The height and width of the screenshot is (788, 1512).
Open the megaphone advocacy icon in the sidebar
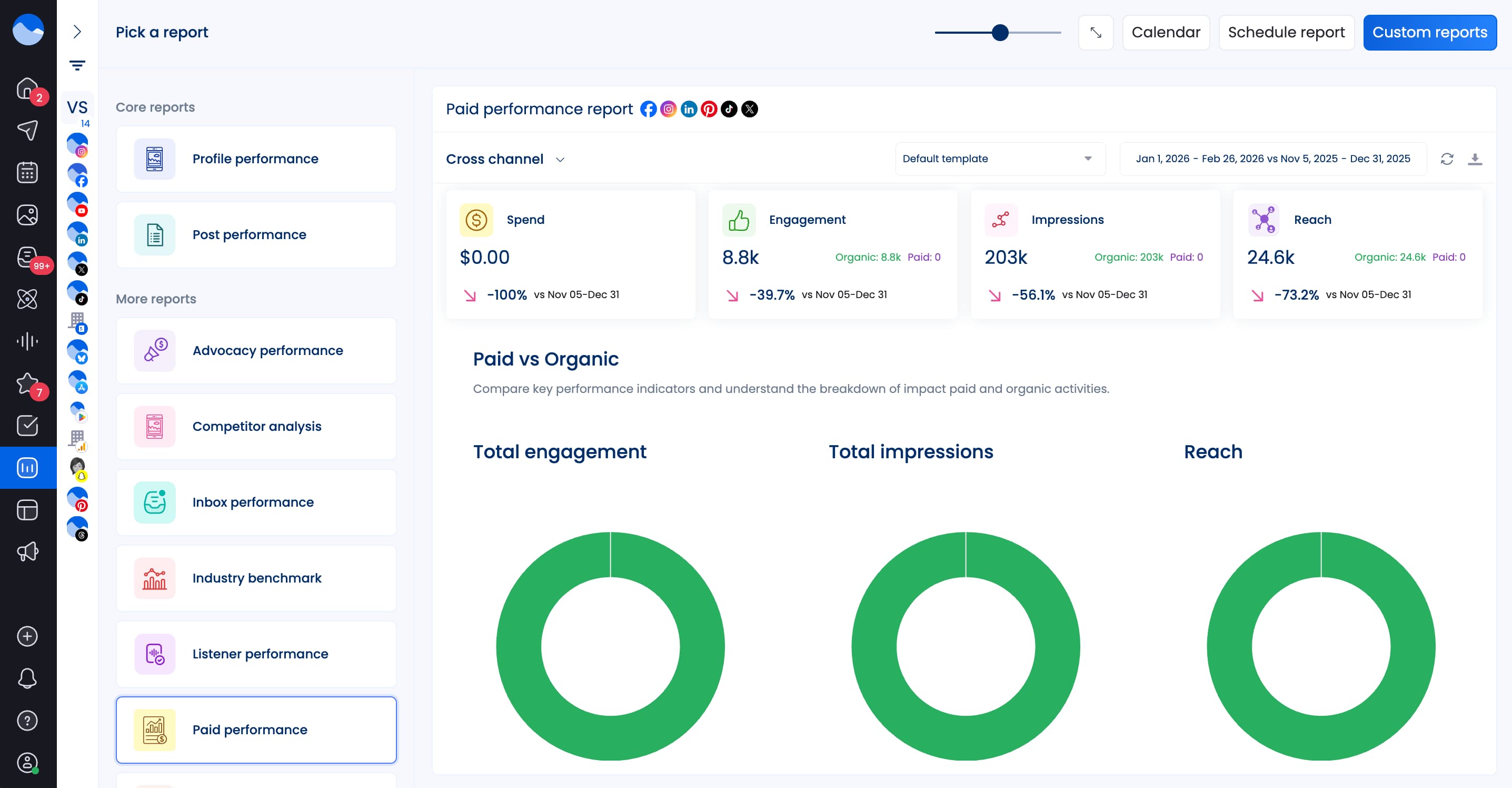(x=27, y=551)
